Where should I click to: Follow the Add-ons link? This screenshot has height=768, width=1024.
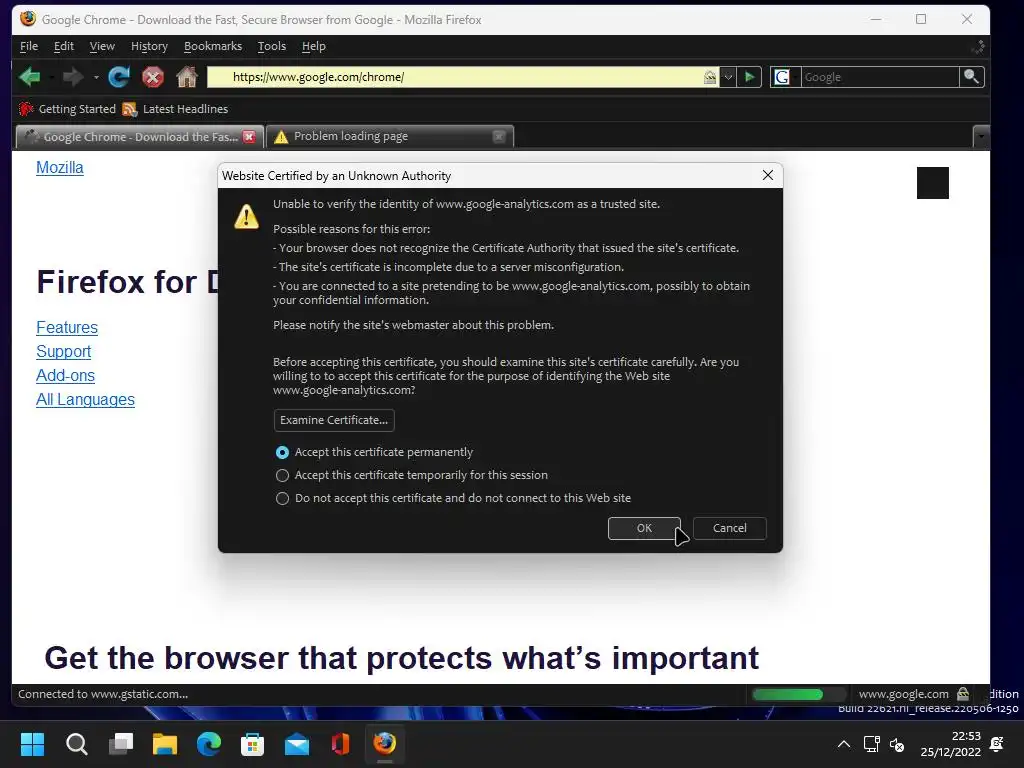point(65,376)
